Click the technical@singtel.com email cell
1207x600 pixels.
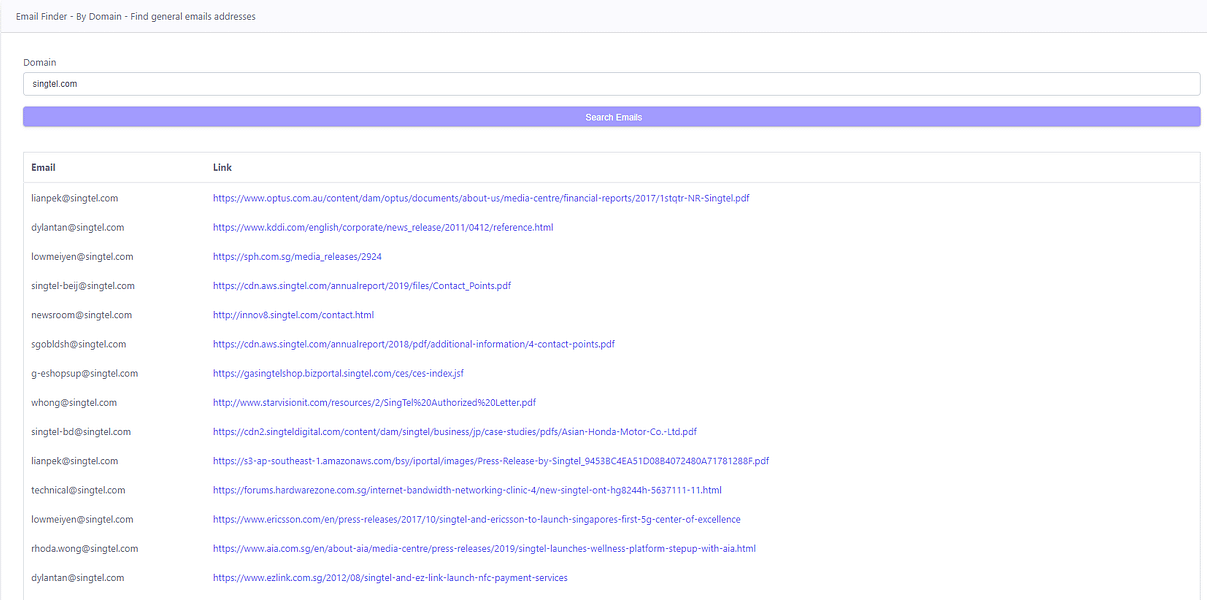[x=78, y=490]
